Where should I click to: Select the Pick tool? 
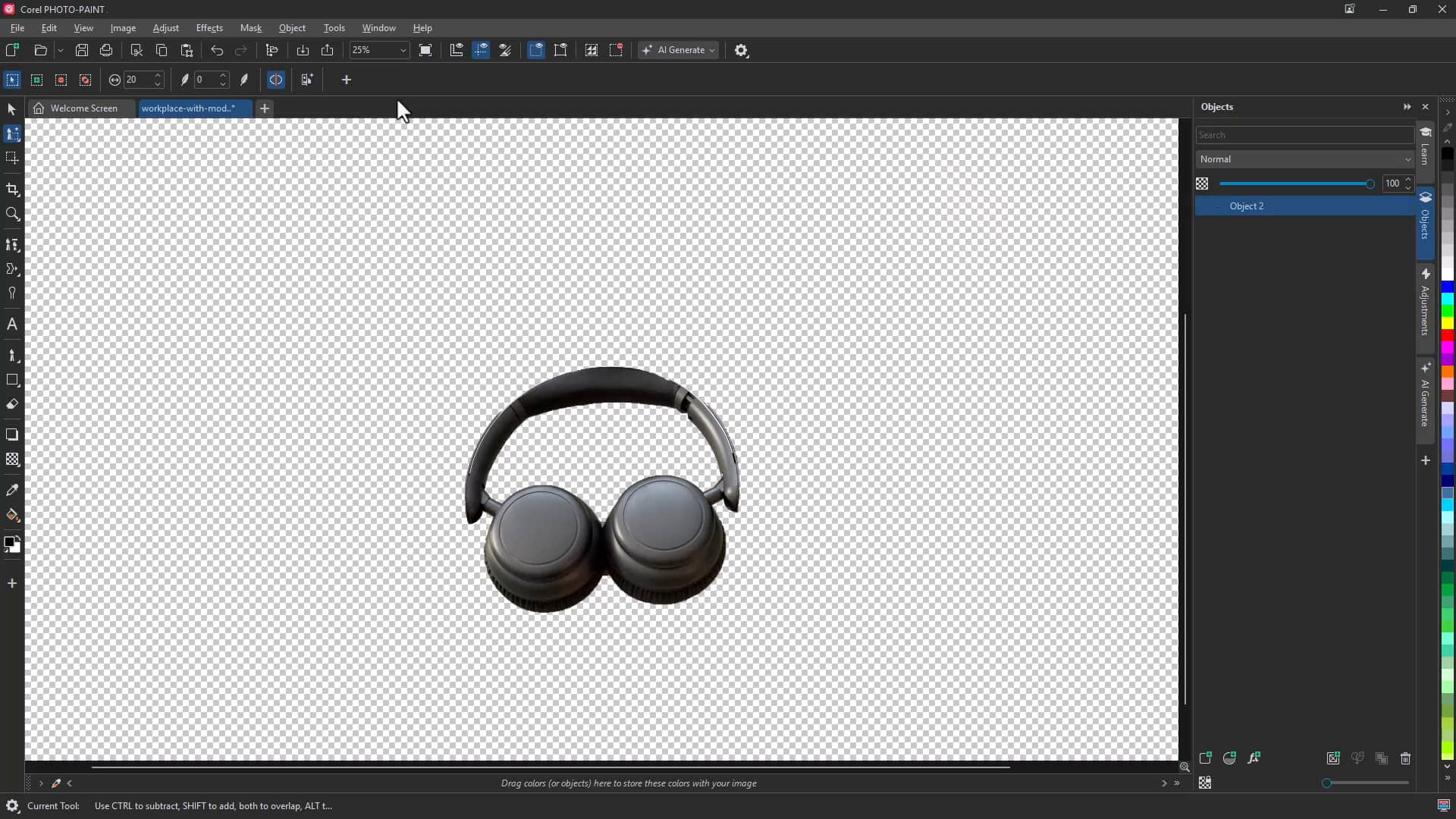click(12, 109)
